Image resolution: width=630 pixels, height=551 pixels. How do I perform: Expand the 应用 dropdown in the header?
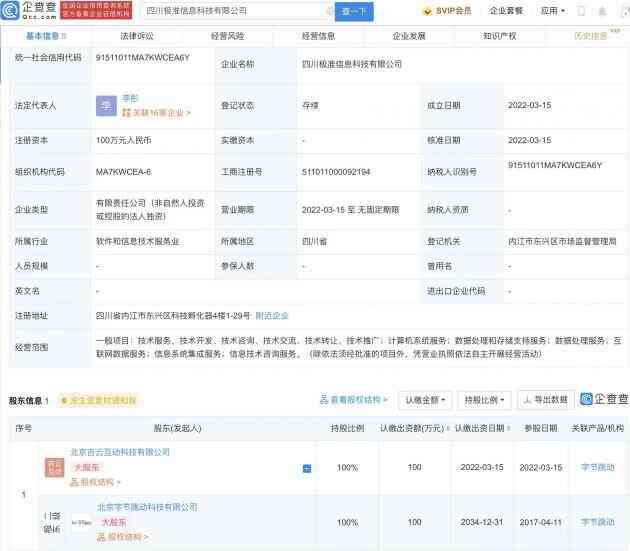pos(552,11)
